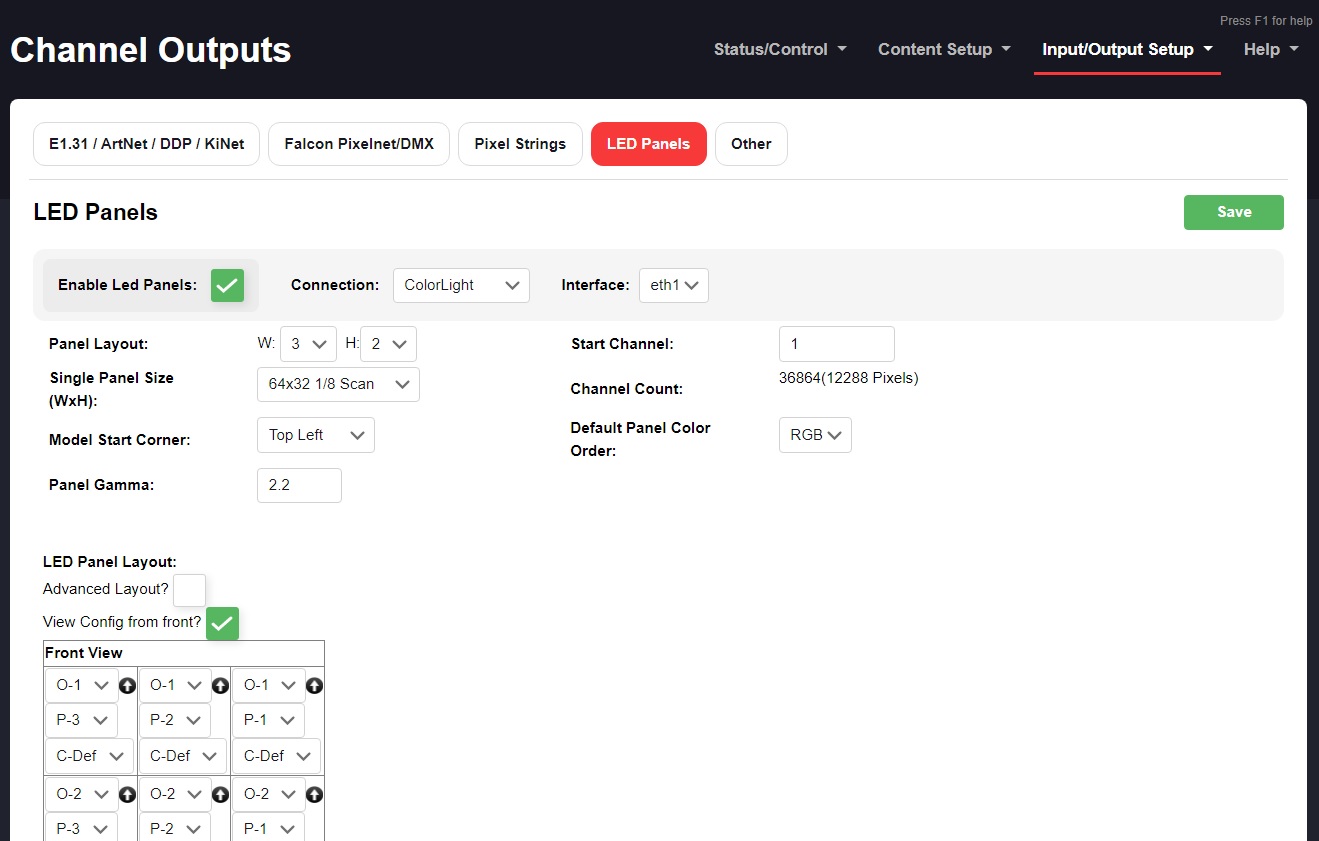Viewport: 1319px width, 841px height.
Task: Enable the Advanced Layout checkbox
Action: click(x=189, y=590)
